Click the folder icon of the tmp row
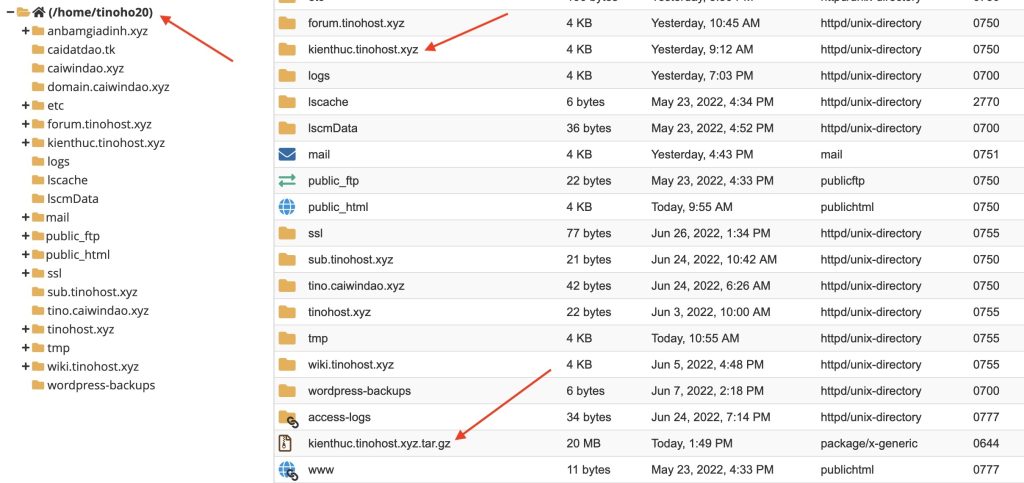This screenshot has width=1024, height=483. 287,338
